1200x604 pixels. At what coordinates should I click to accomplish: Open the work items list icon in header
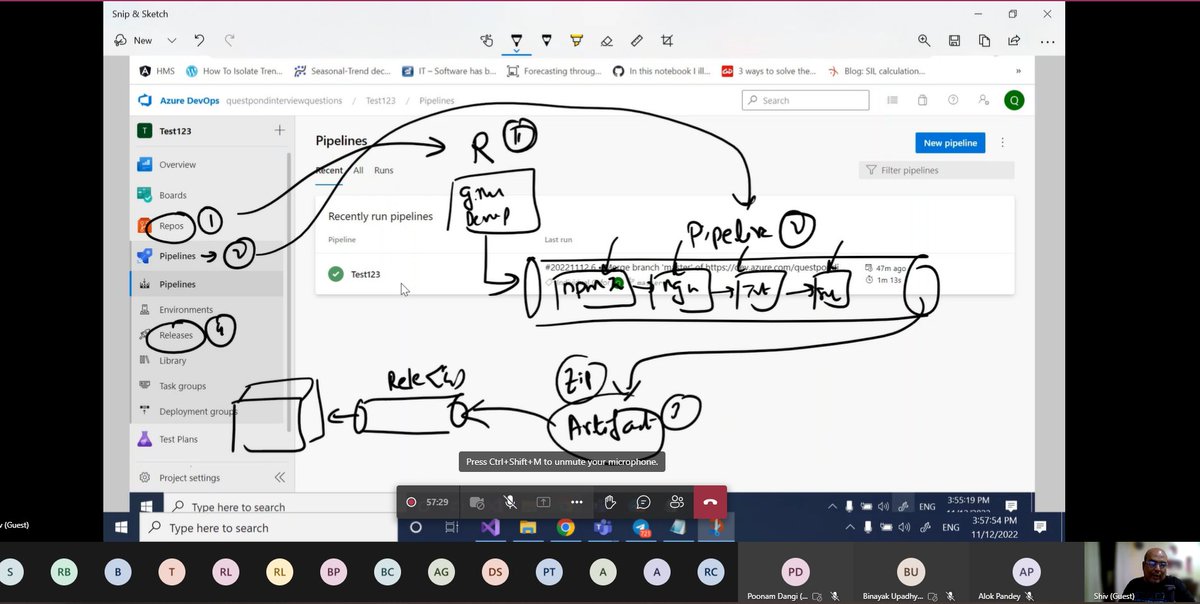coord(893,100)
